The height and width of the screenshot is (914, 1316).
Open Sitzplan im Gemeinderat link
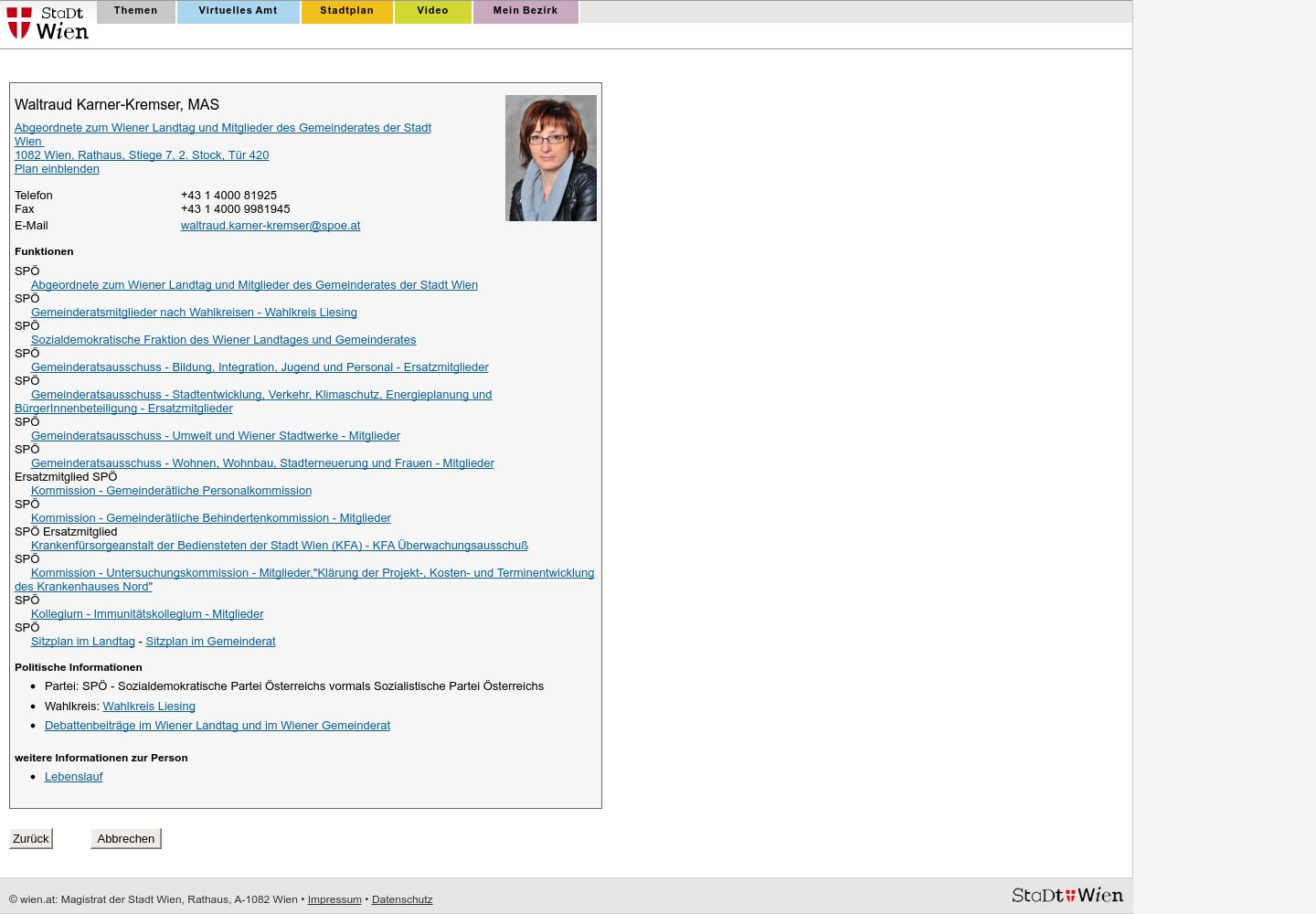pyautogui.click(x=210, y=642)
